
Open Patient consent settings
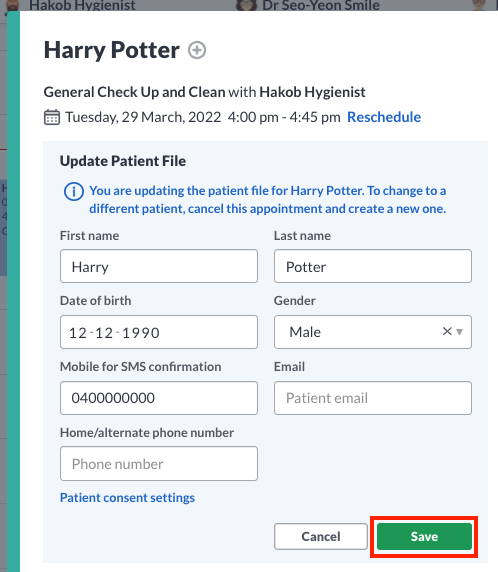coord(127,498)
